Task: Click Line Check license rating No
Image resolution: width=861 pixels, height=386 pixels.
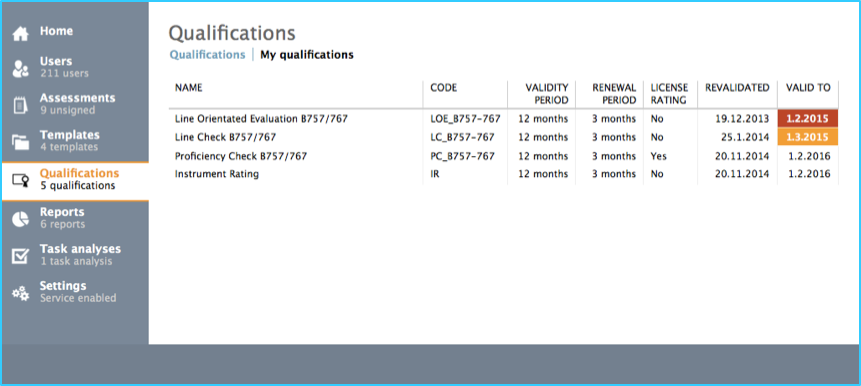Action: point(657,137)
